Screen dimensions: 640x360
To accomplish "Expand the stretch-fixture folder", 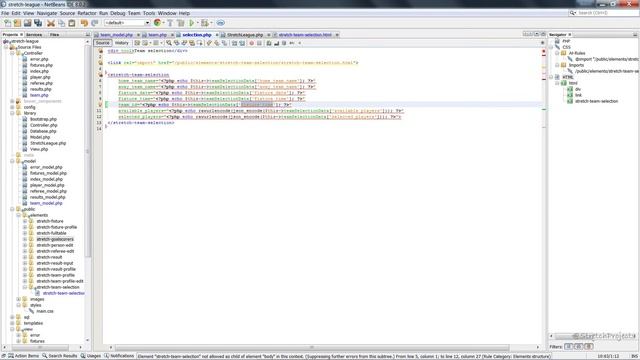I will click(25, 221).
